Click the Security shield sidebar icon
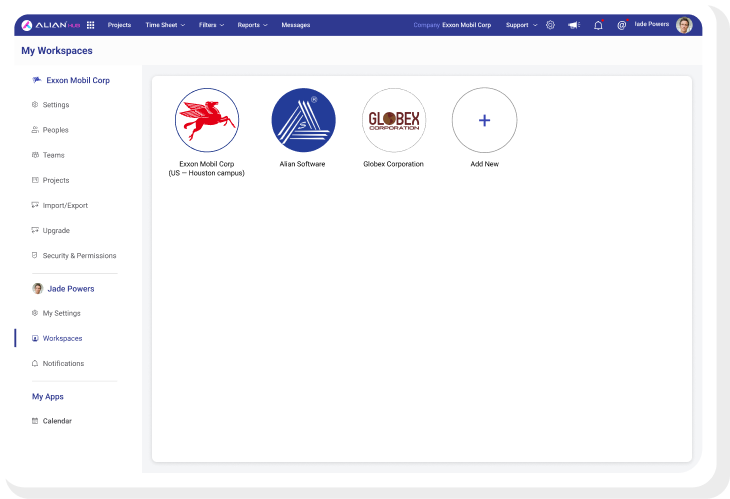The height and width of the screenshot is (499, 730). point(34,256)
